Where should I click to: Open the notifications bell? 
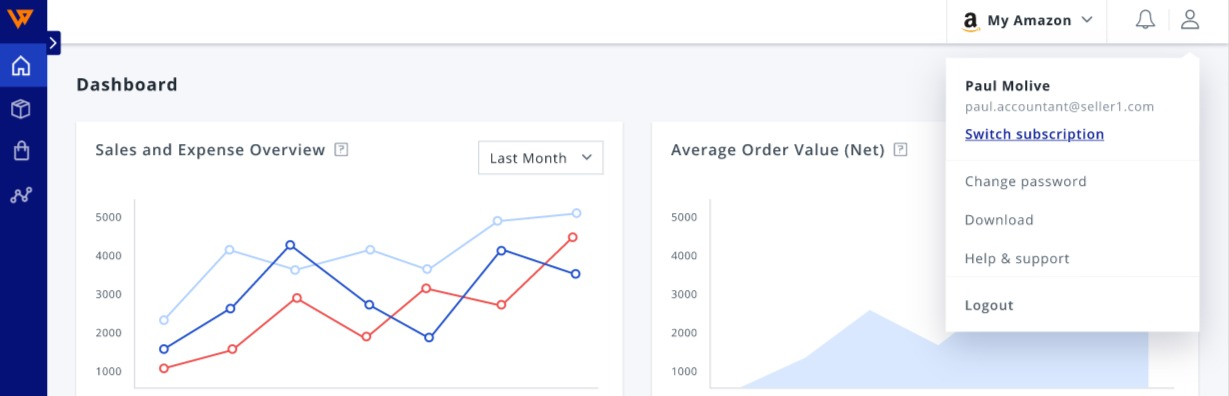1145,20
